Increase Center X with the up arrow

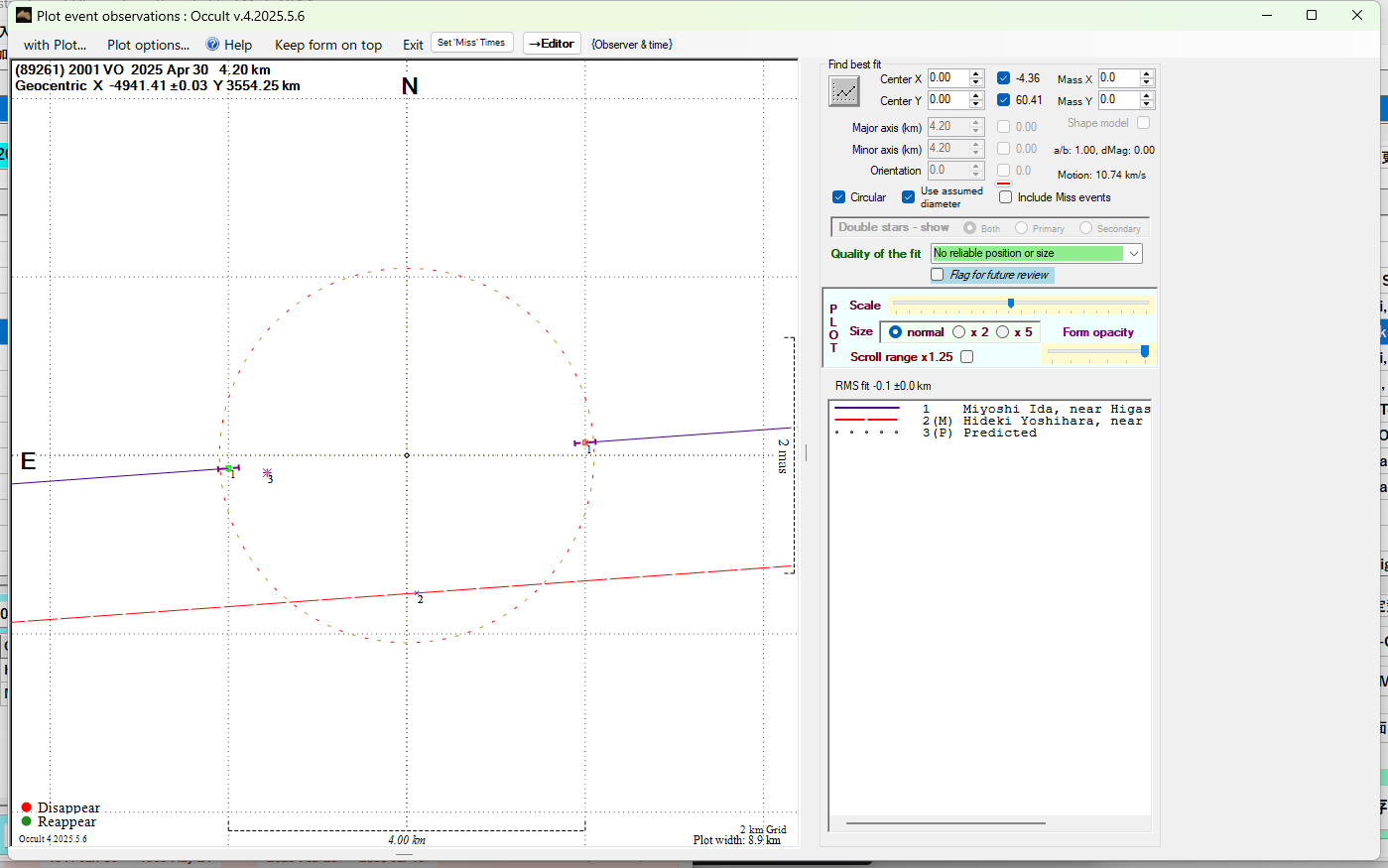[x=976, y=74]
